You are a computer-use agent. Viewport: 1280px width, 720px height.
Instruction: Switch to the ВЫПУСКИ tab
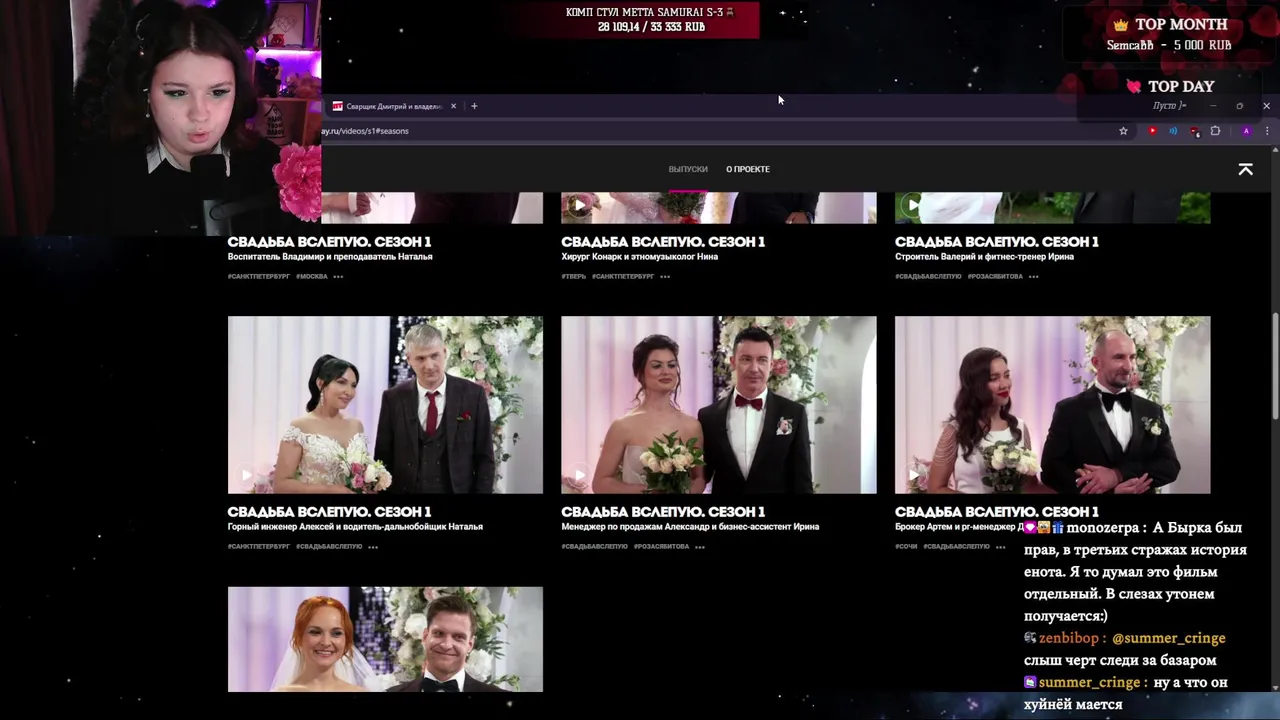688,169
